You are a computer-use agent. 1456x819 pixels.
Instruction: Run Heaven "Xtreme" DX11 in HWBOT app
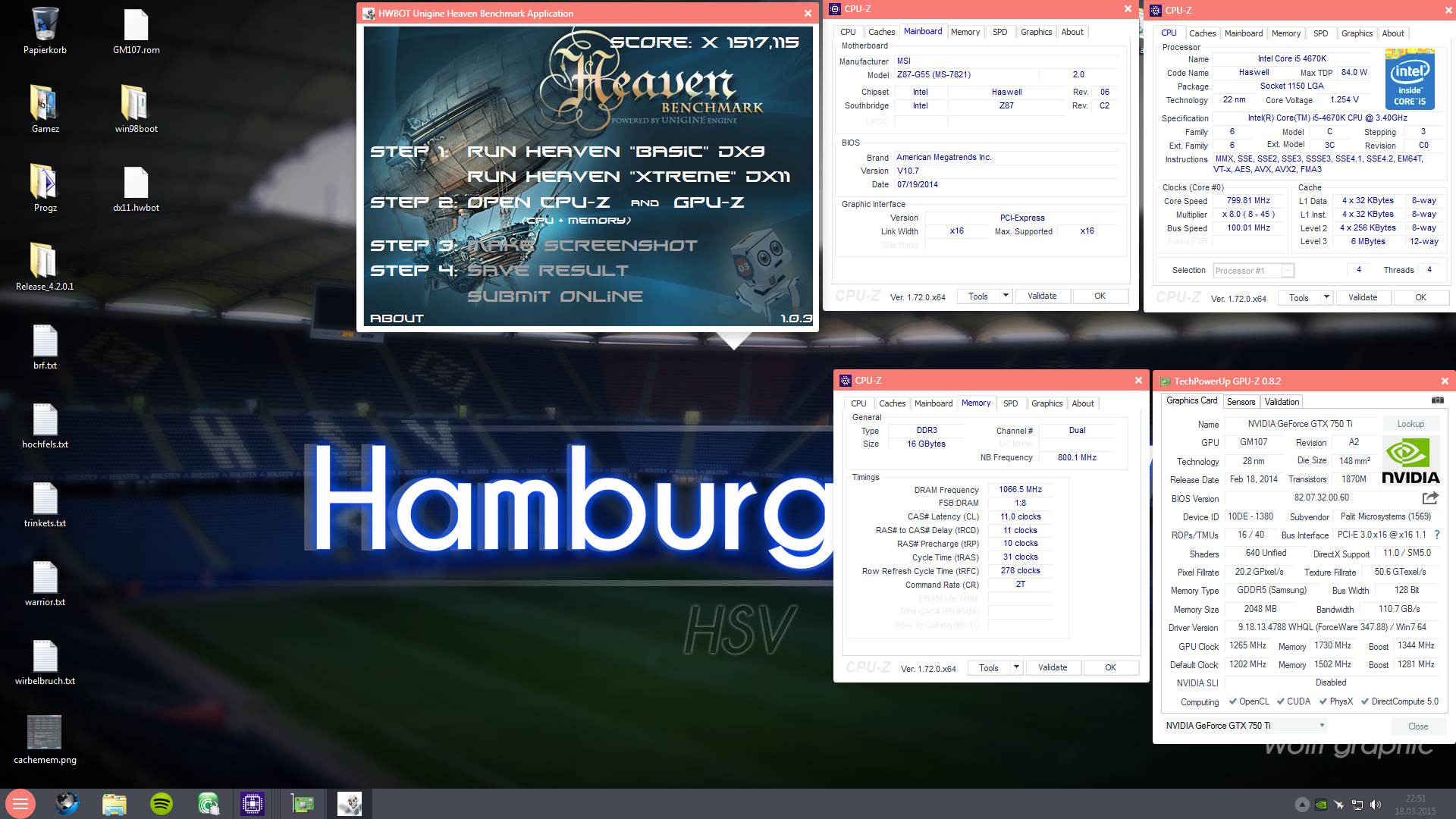[629, 177]
